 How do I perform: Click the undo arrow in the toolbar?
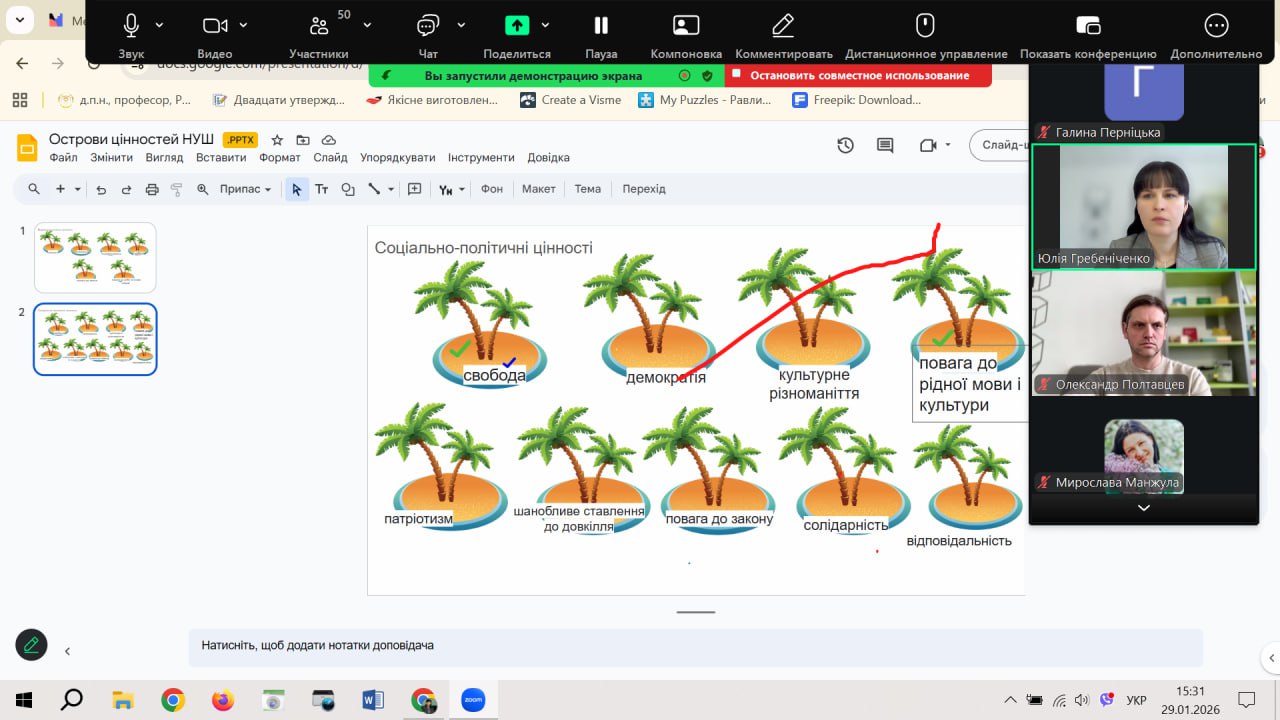(101, 189)
